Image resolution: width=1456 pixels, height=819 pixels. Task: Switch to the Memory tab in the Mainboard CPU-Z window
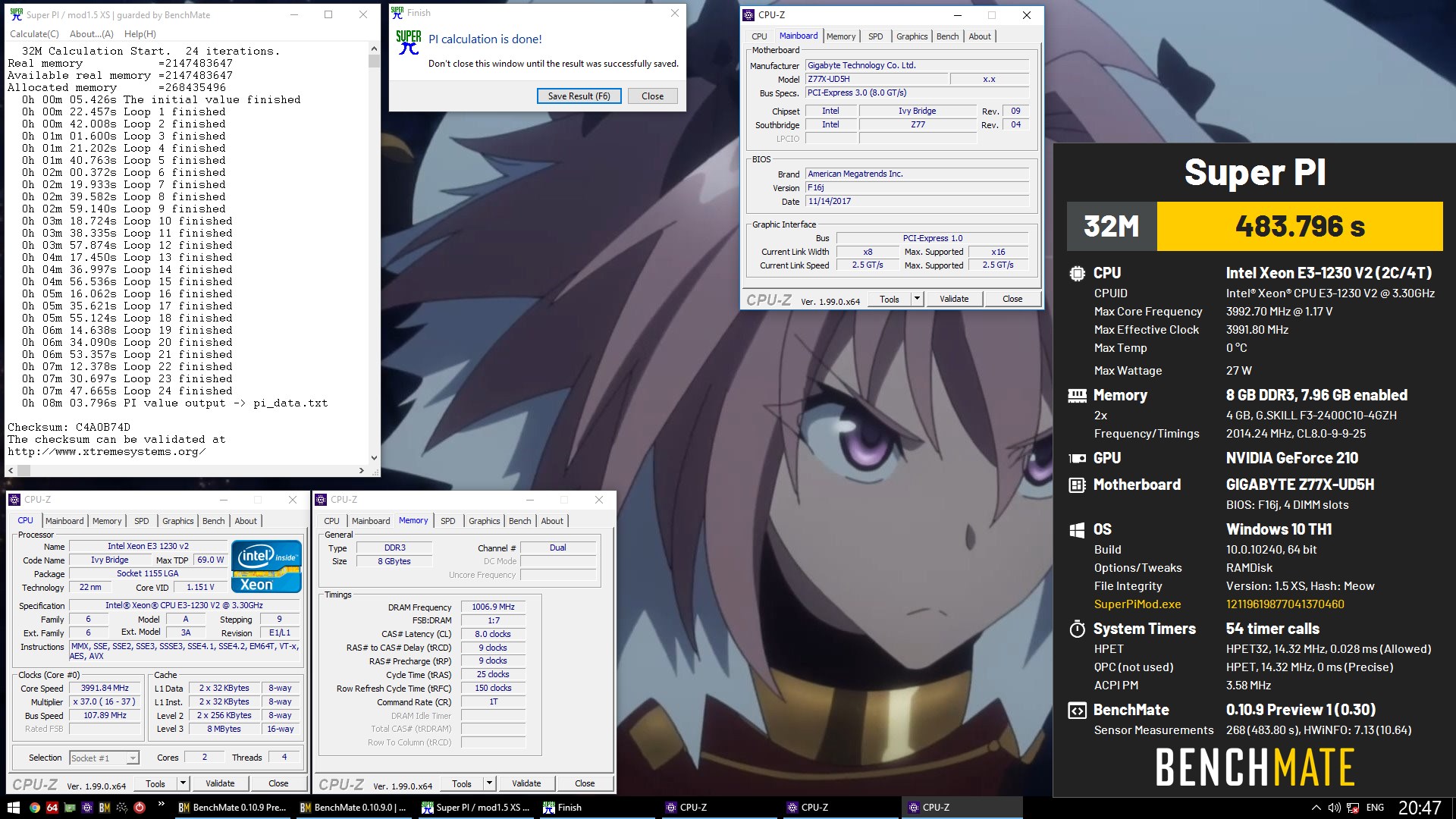click(841, 36)
